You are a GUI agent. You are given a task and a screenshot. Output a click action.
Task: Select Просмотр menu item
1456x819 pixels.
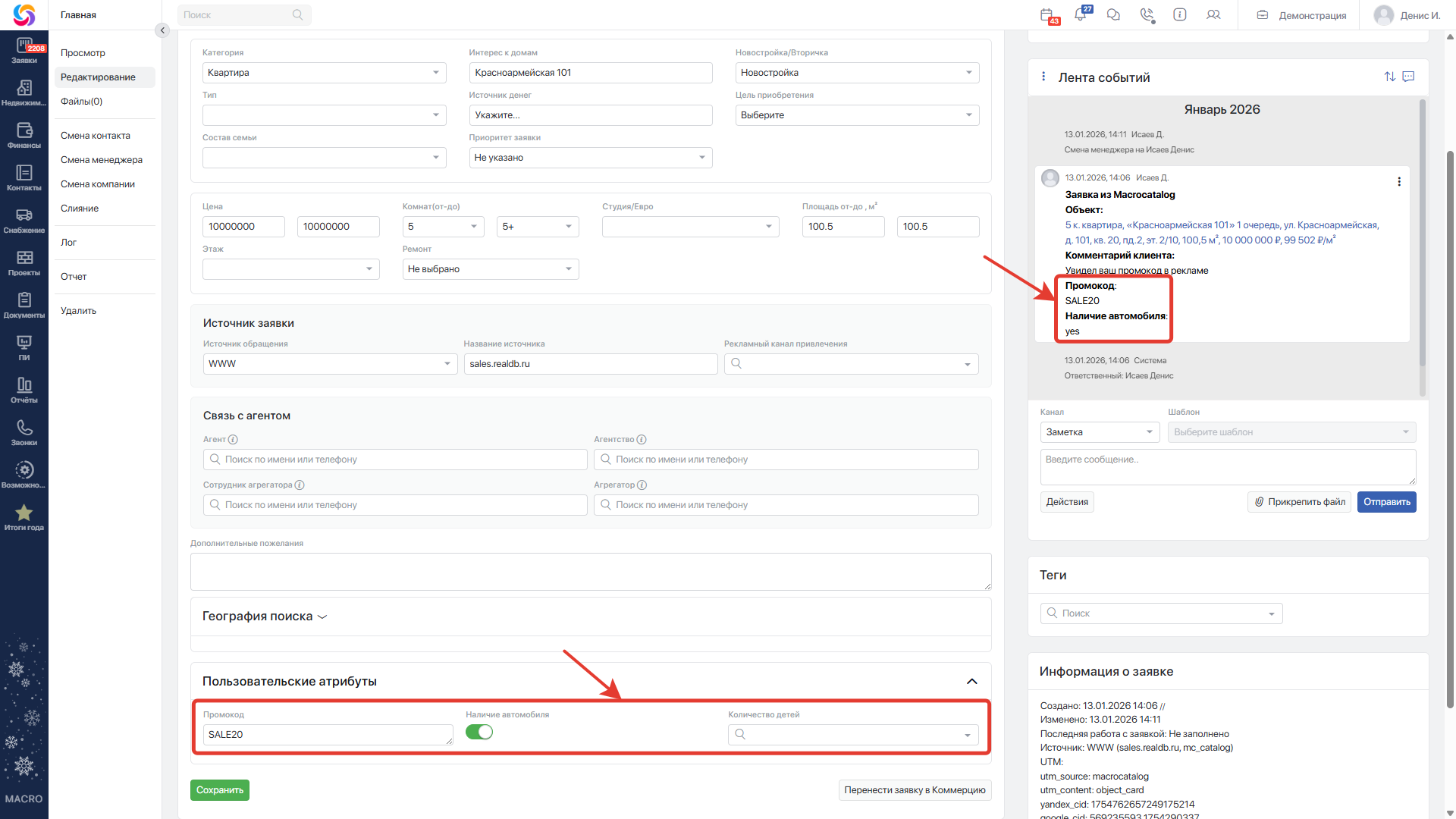pos(83,53)
